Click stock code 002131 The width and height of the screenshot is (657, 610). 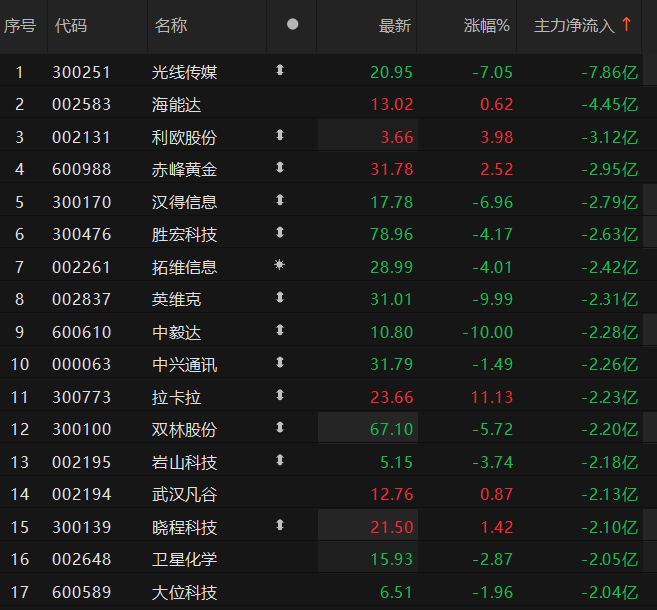pyautogui.click(x=81, y=137)
